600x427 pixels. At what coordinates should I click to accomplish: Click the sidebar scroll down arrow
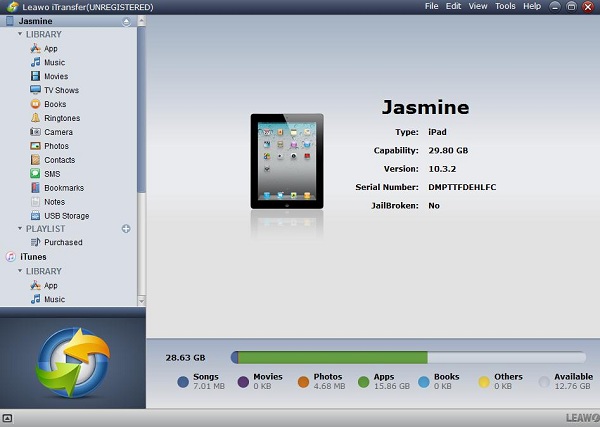(x=141, y=301)
